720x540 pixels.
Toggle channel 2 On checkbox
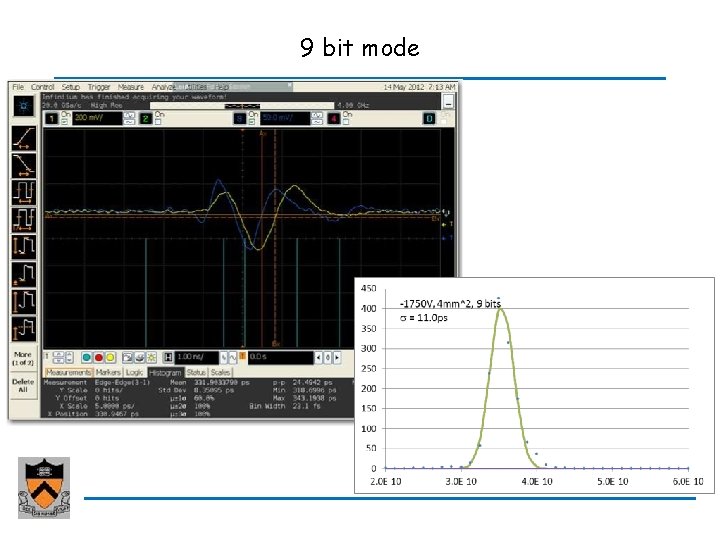point(158,122)
